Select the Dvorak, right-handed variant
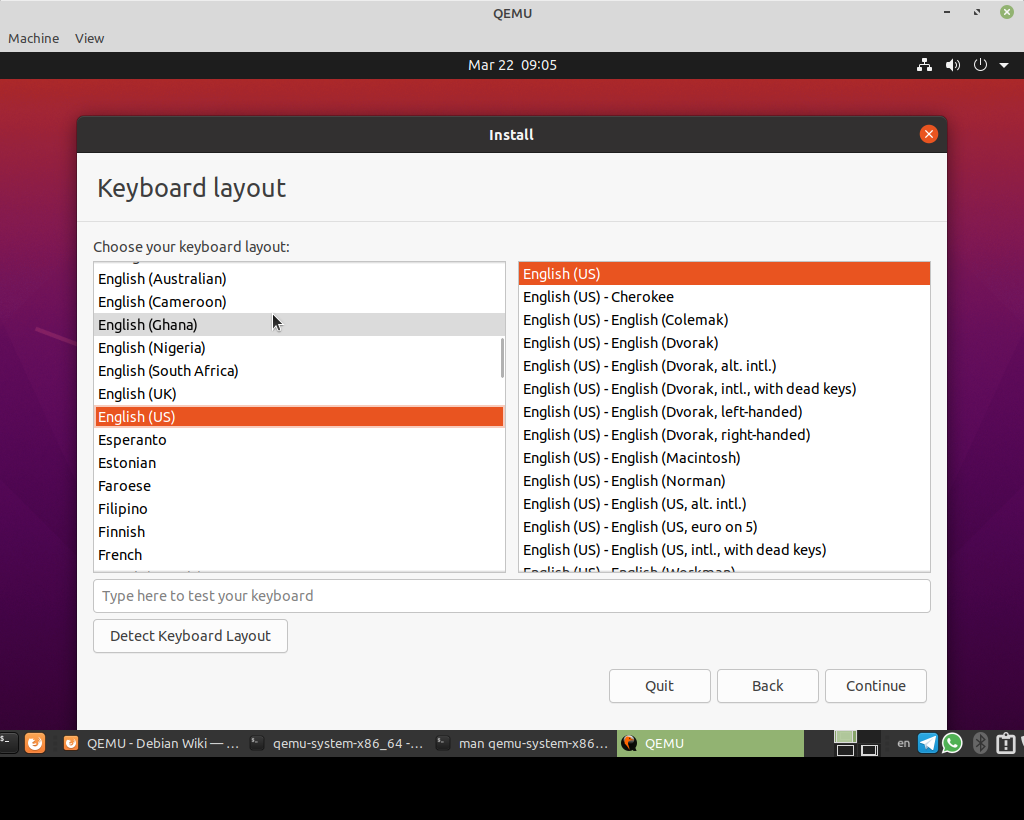Image resolution: width=1024 pixels, height=820 pixels. pos(724,435)
